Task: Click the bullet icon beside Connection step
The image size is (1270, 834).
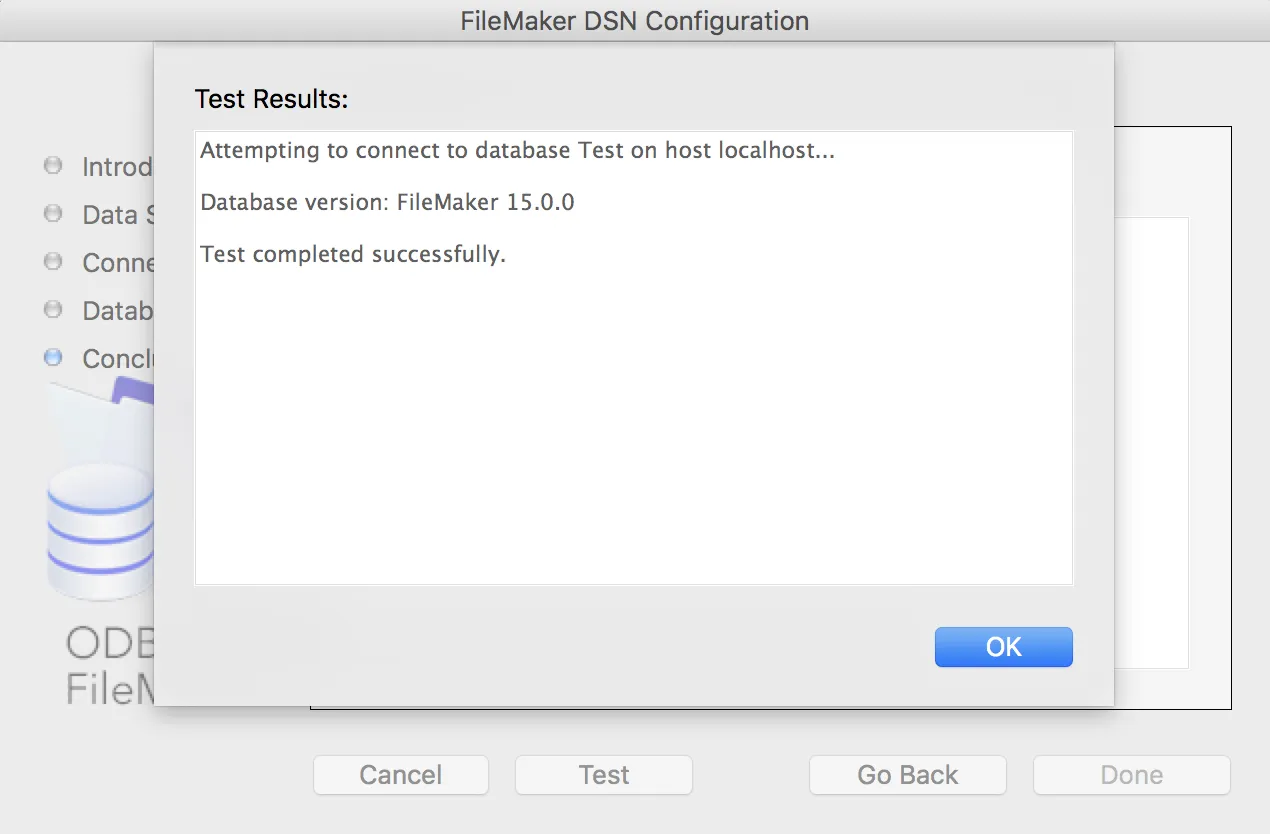Action: point(53,261)
